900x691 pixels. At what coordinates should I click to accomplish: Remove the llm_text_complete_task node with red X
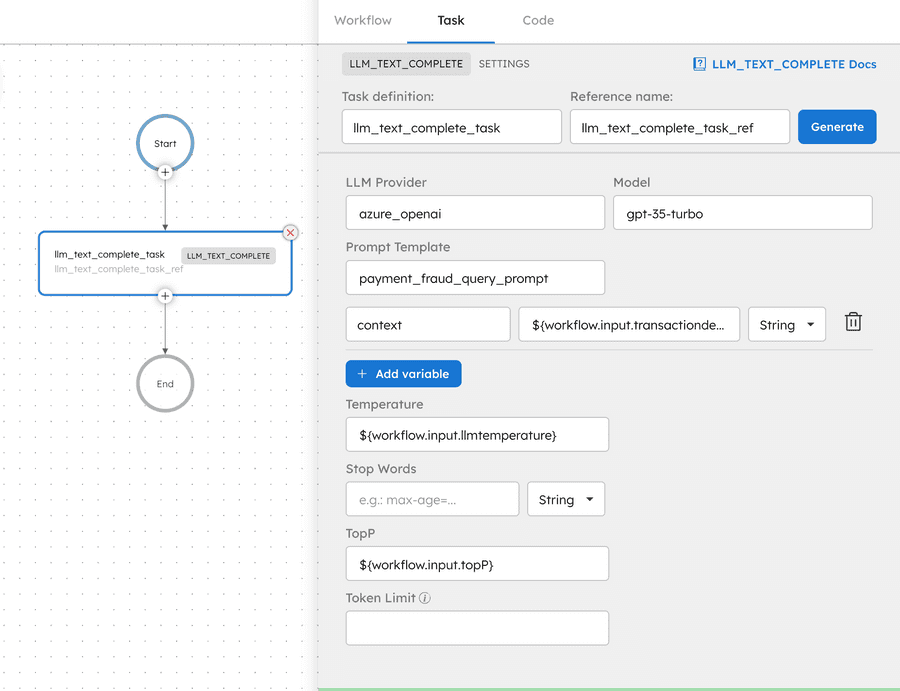(x=291, y=233)
